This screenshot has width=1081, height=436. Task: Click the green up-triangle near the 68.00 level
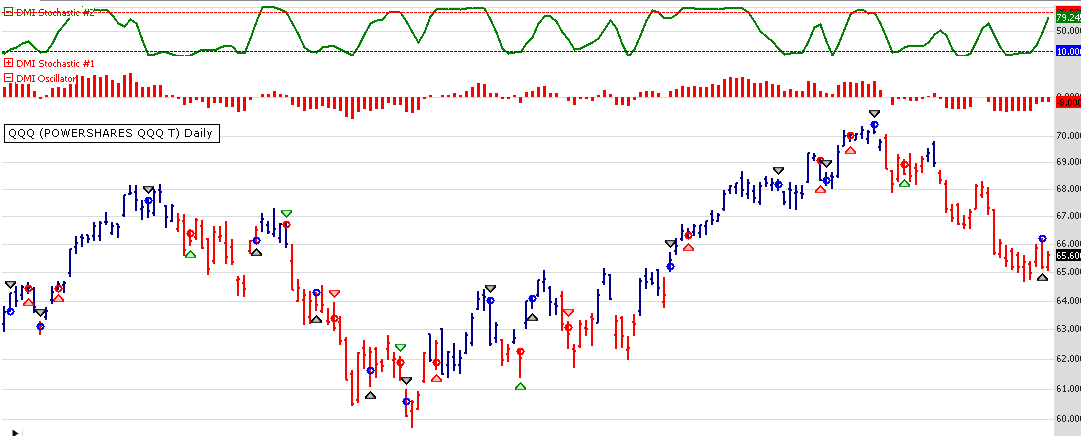[x=904, y=183]
